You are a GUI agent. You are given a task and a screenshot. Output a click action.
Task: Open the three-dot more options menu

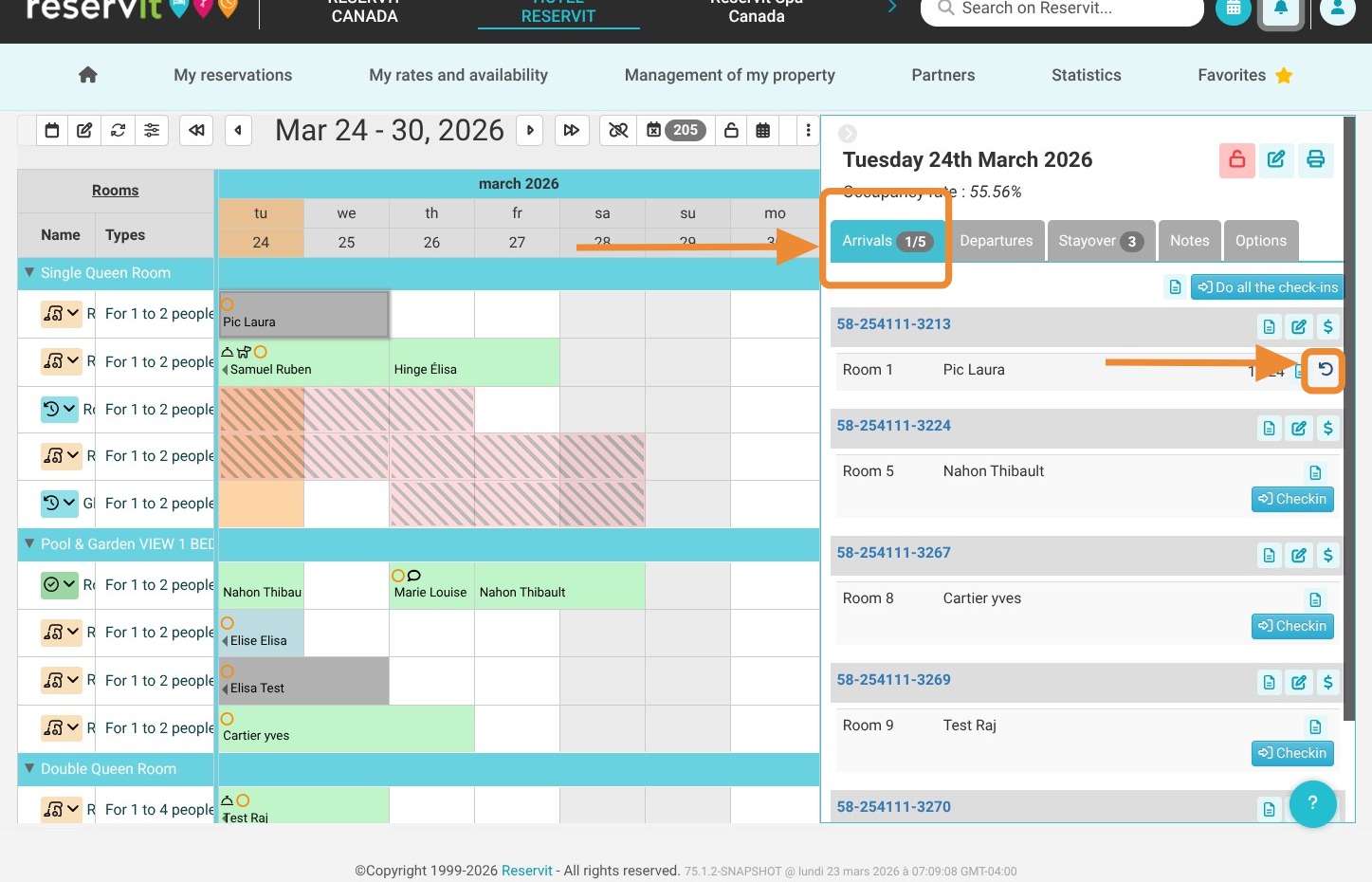808,130
